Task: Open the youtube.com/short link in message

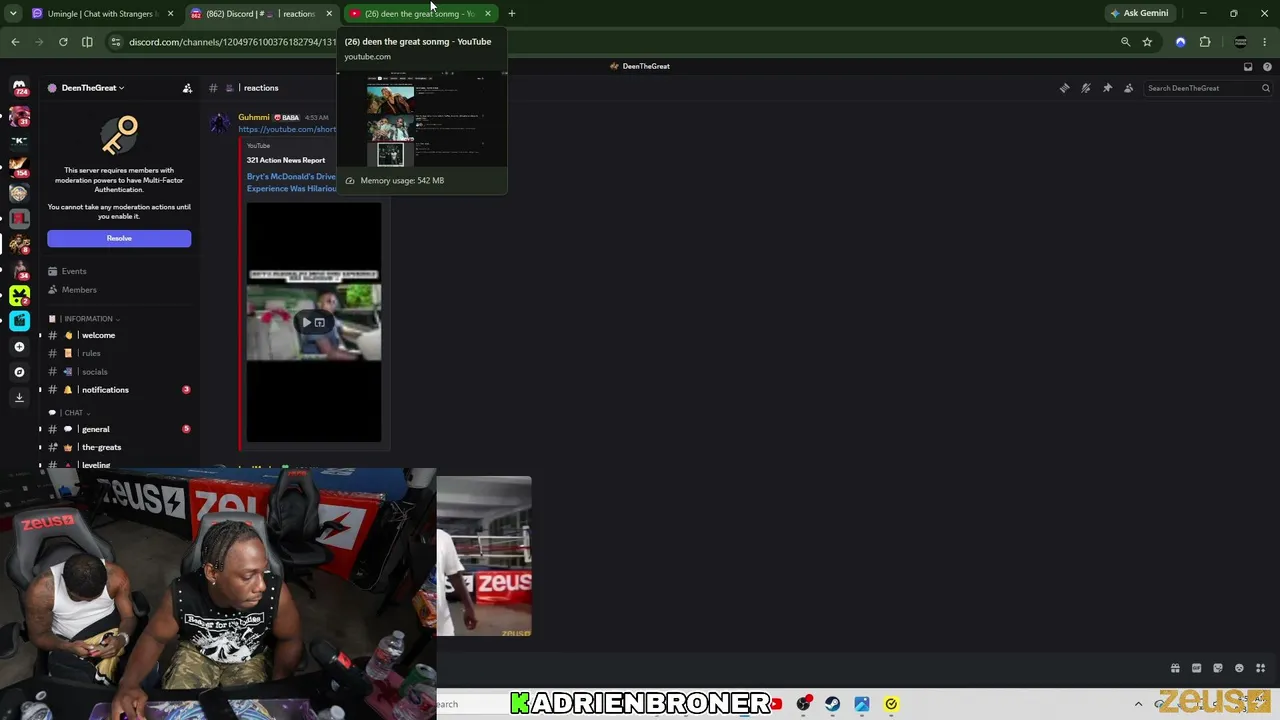Action: 287,129
